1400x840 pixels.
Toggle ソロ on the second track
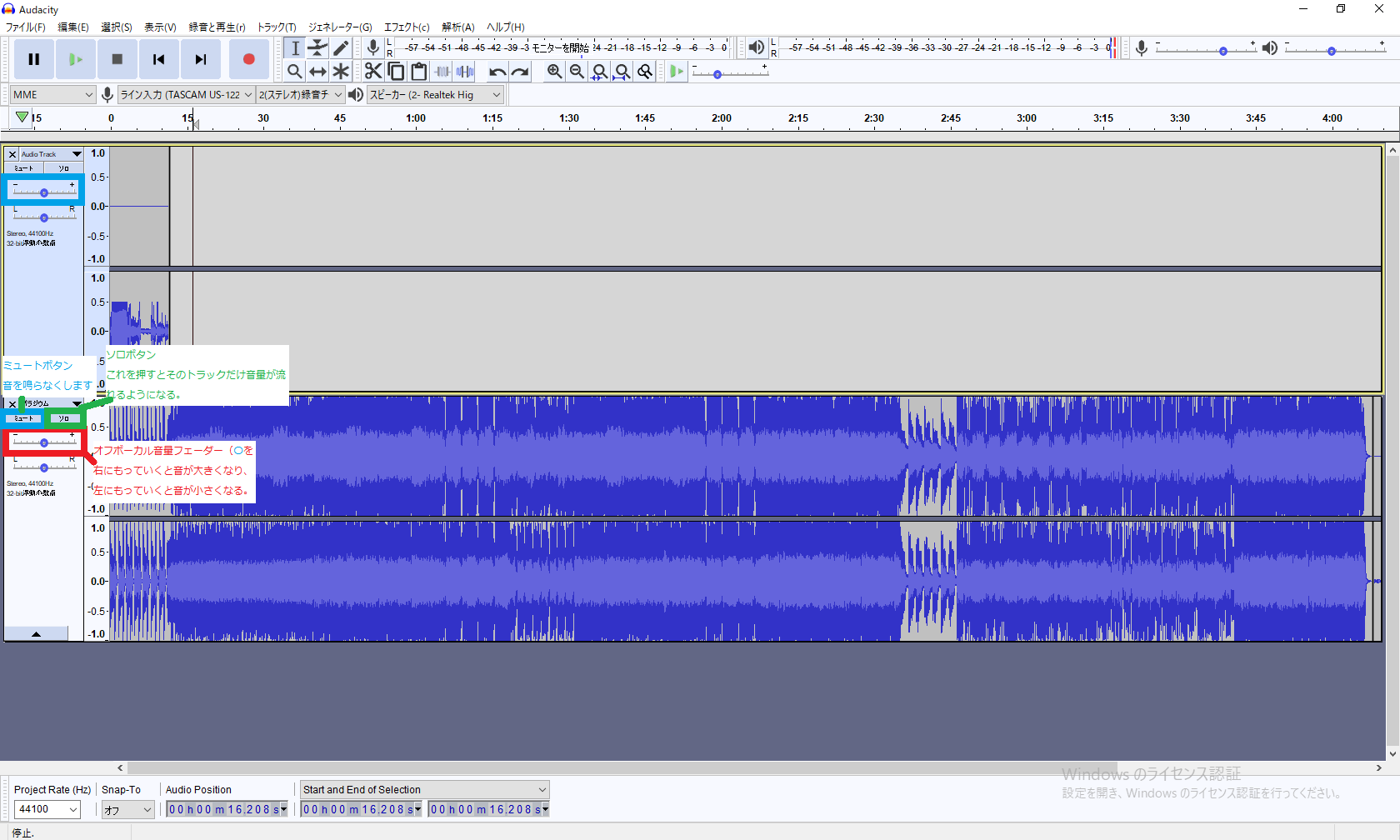(x=63, y=418)
